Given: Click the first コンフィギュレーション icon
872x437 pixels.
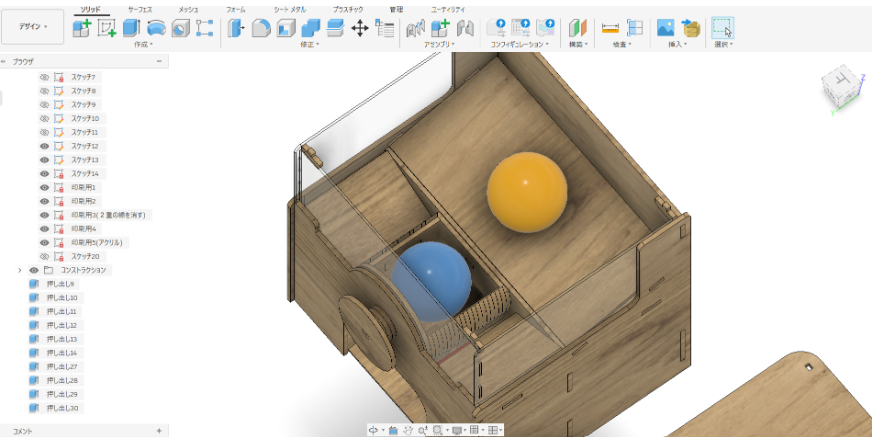Looking at the screenshot, I should click(x=496, y=27).
